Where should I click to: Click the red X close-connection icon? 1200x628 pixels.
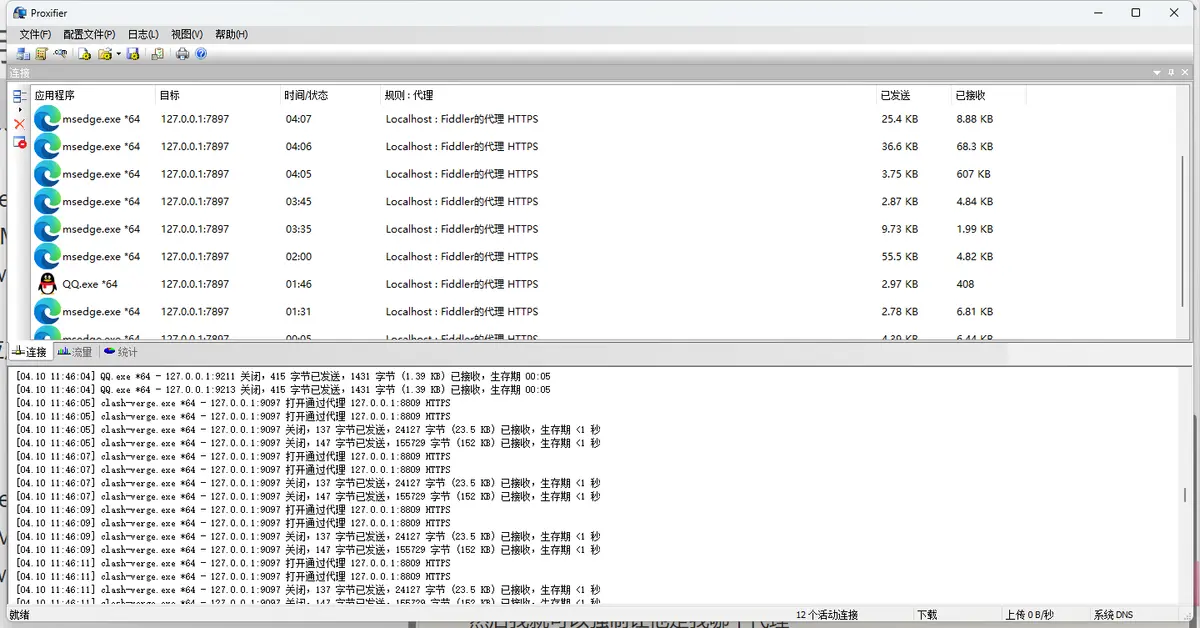19,124
